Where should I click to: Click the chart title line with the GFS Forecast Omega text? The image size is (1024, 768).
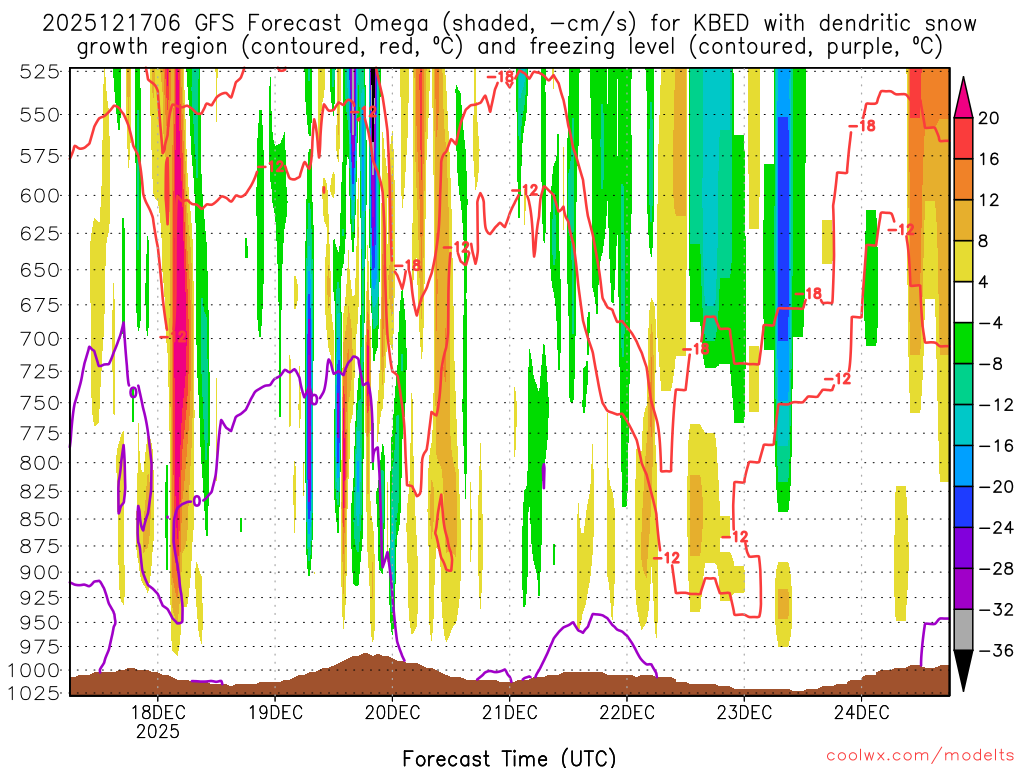coord(509,24)
